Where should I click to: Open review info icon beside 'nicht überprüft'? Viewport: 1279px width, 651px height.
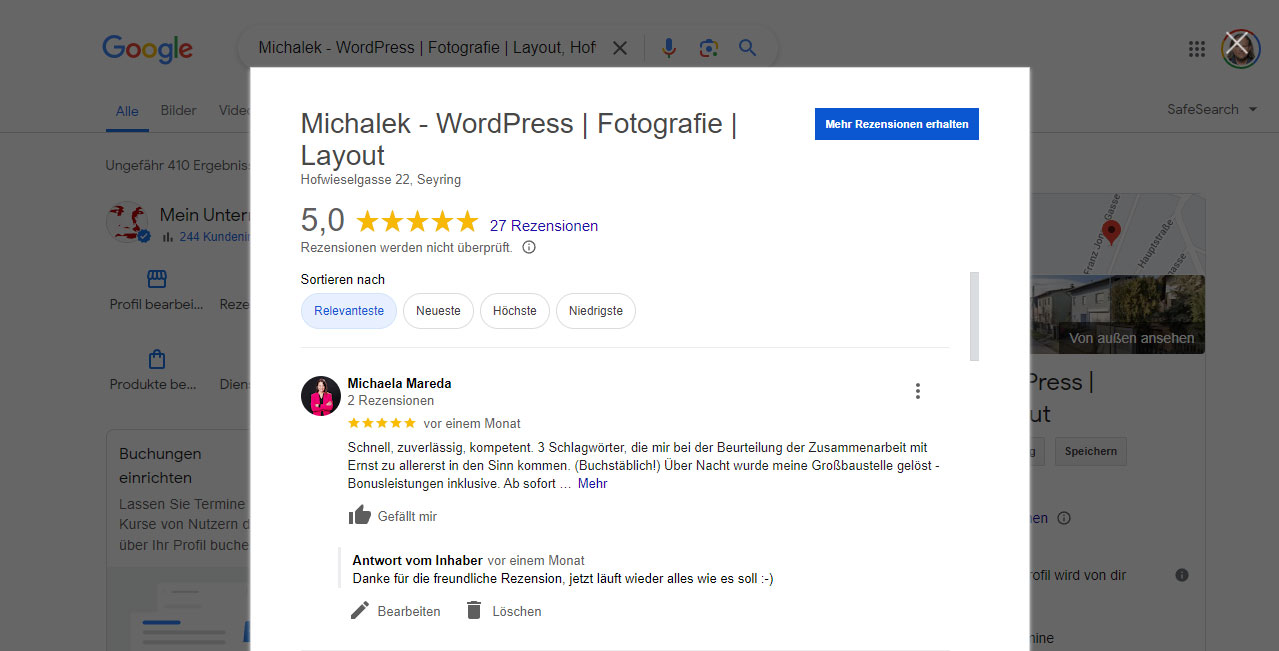[529, 247]
